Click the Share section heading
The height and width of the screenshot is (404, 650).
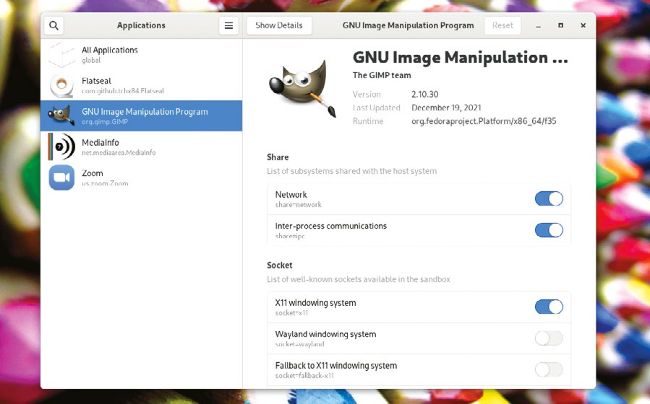point(278,157)
